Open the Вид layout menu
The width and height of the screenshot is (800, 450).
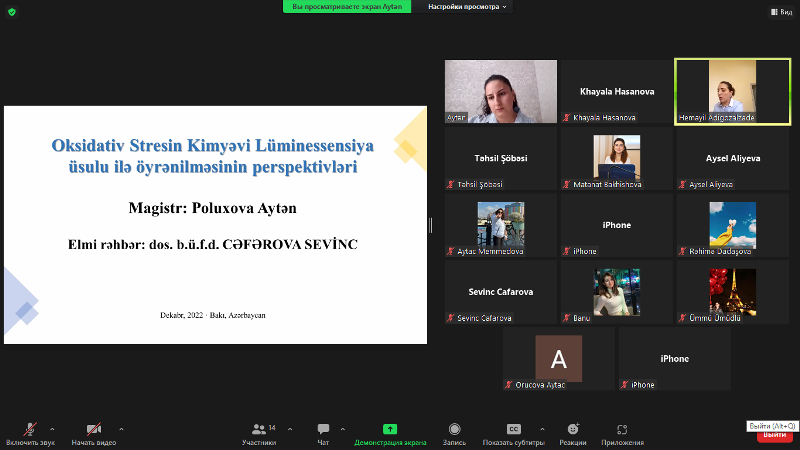pos(780,11)
